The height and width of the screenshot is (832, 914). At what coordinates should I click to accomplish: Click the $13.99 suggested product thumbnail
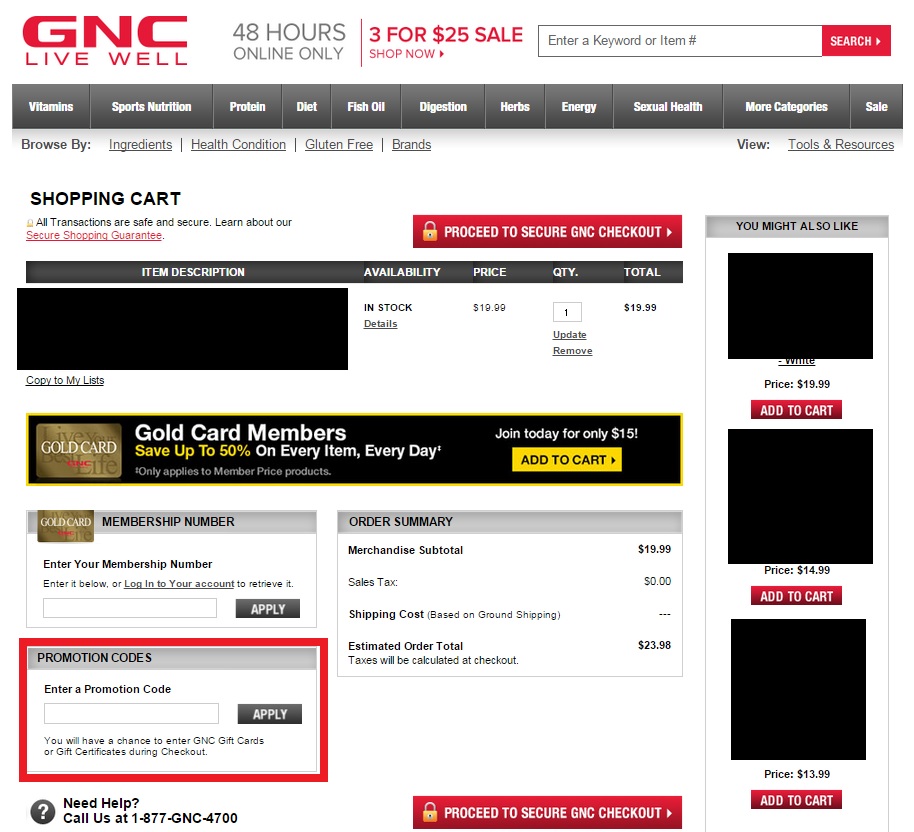[798, 689]
